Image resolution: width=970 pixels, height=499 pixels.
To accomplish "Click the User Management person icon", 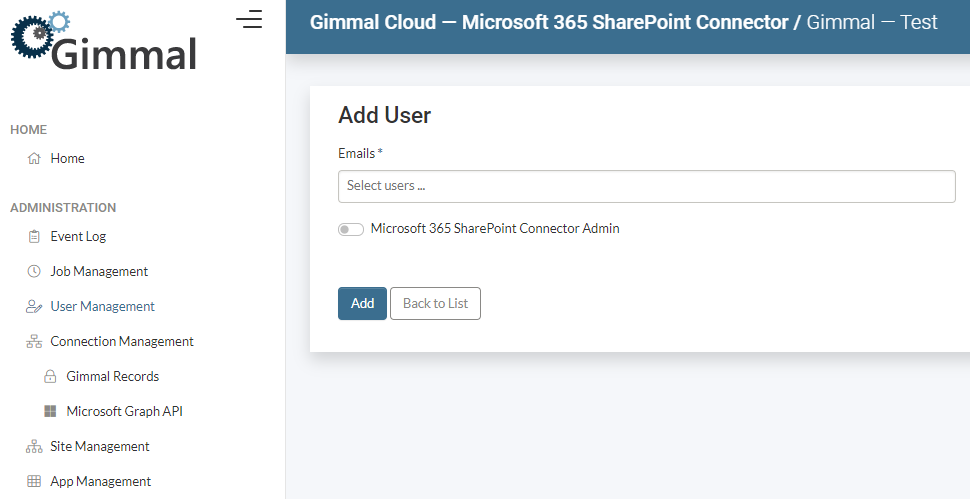I will (34, 307).
